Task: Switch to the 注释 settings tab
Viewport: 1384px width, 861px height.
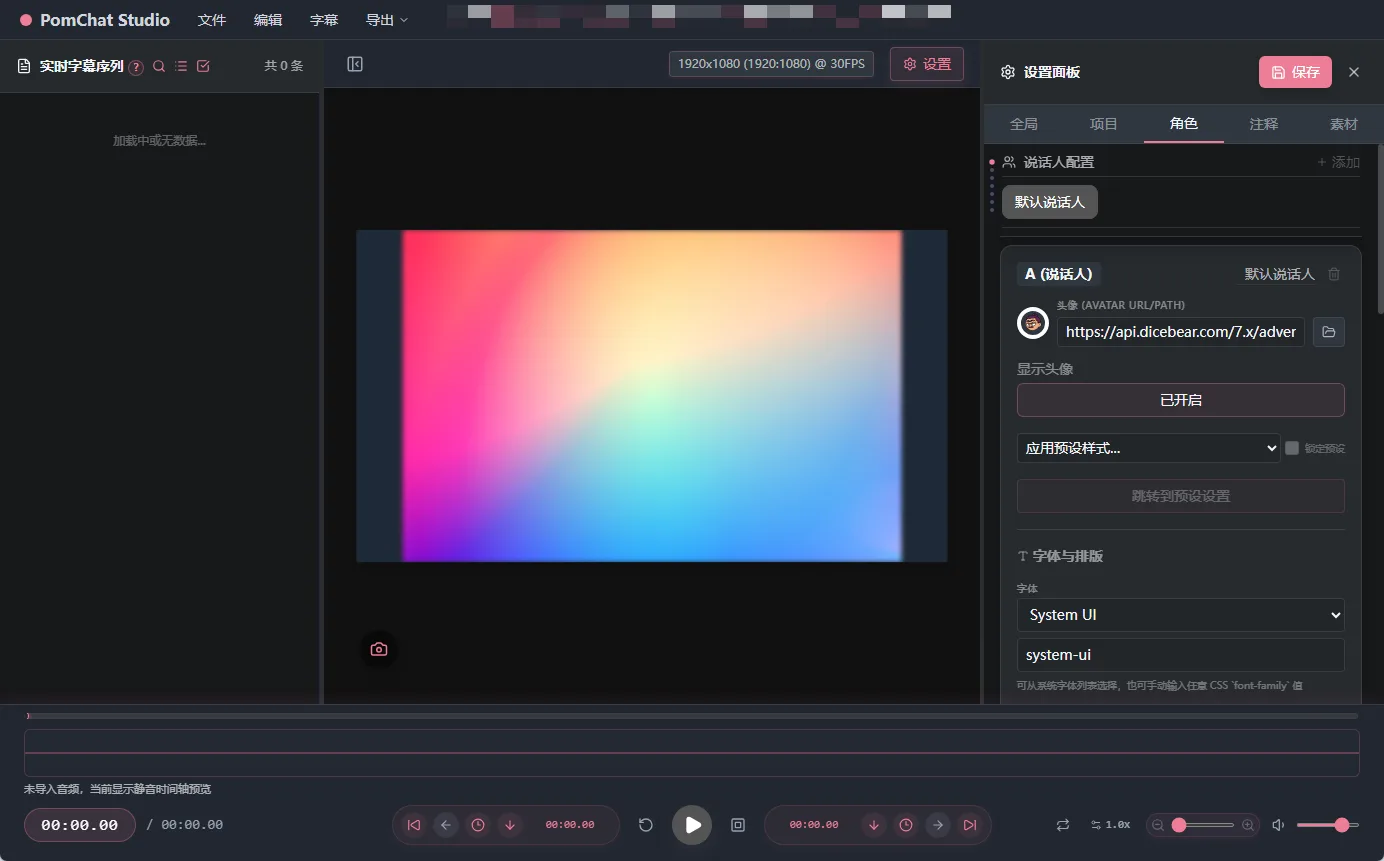Action: [1264, 124]
